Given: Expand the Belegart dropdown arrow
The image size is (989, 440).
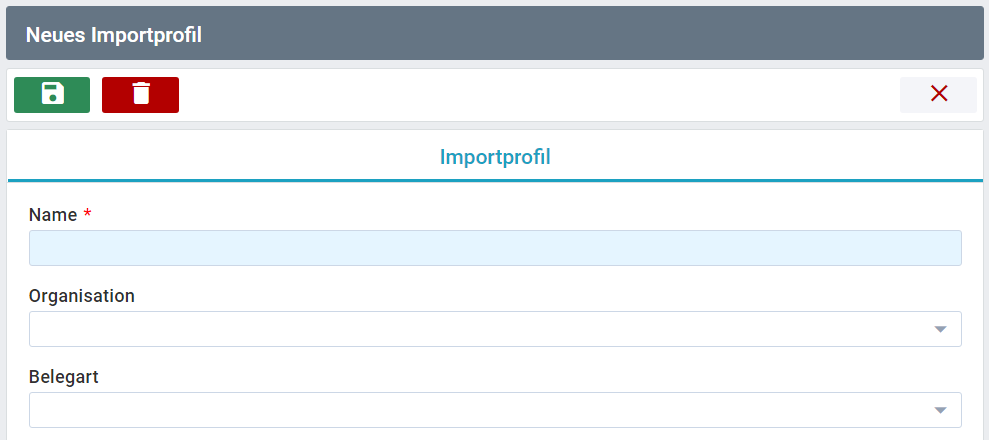Looking at the screenshot, I should point(940,410).
